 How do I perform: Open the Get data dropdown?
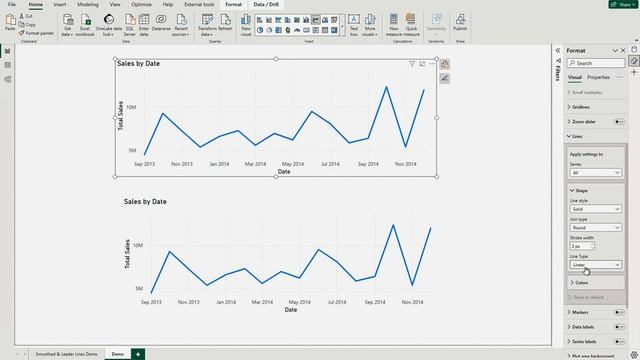pos(67,31)
